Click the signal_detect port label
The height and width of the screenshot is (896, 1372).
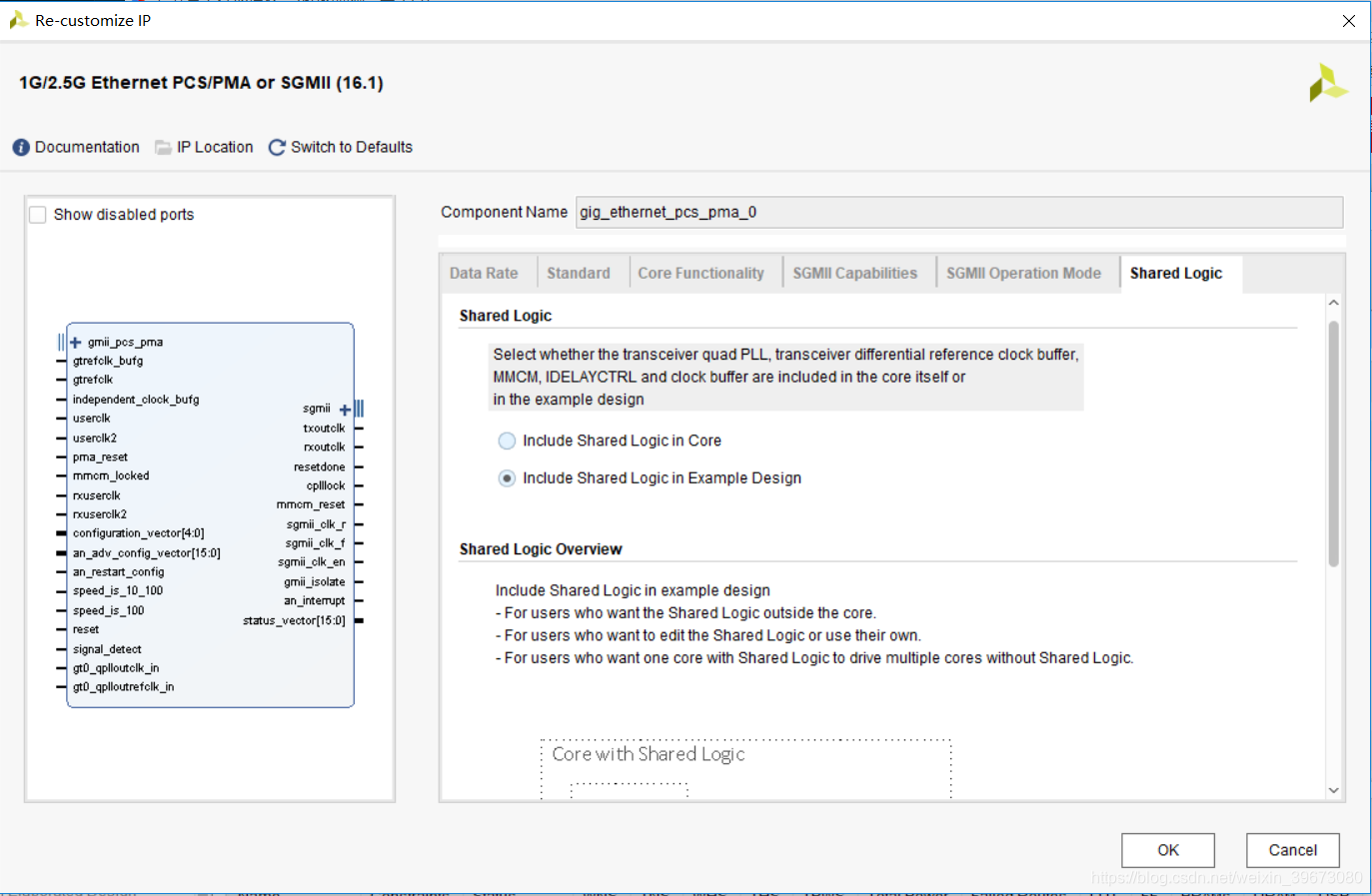point(107,650)
